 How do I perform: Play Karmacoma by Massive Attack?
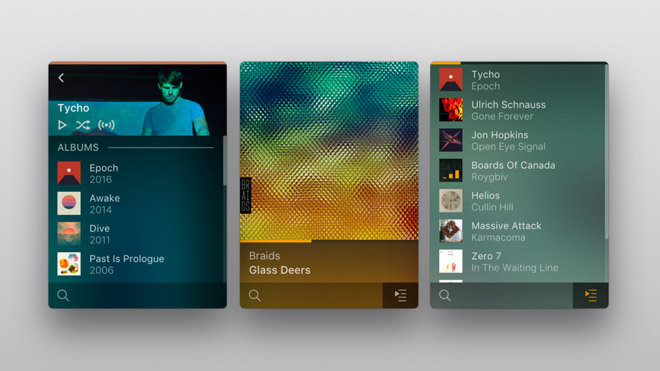coord(517,231)
